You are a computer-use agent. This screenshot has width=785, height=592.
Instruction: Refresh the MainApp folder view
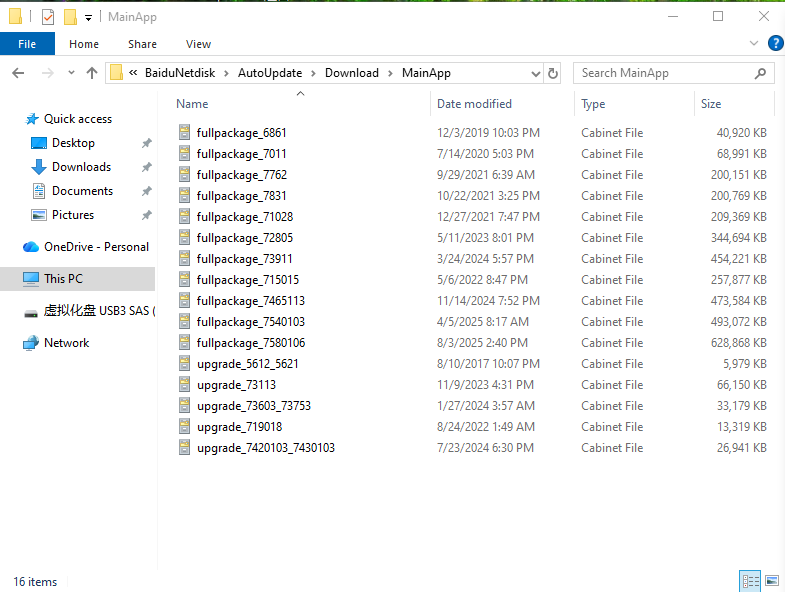tap(553, 73)
